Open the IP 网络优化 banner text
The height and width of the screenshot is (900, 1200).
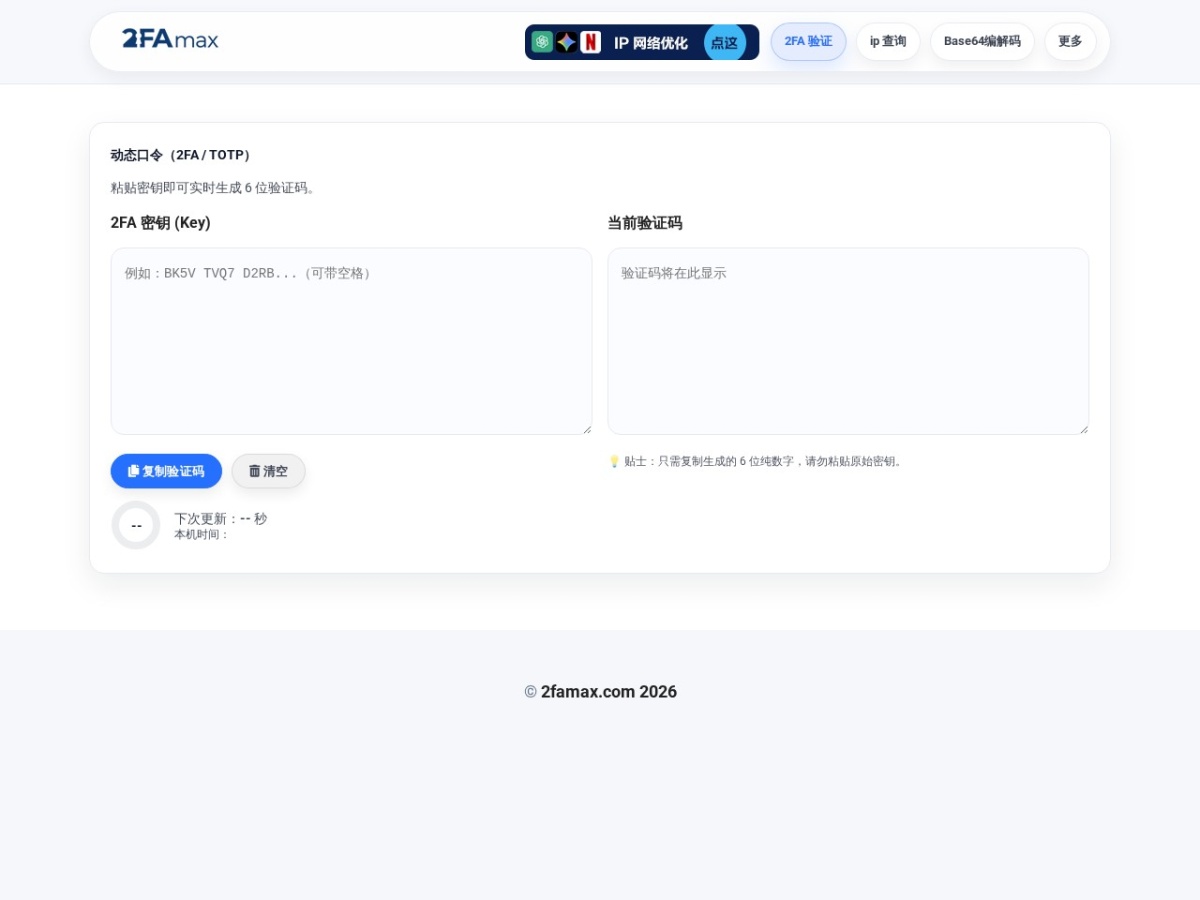pyautogui.click(x=651, y=43)
